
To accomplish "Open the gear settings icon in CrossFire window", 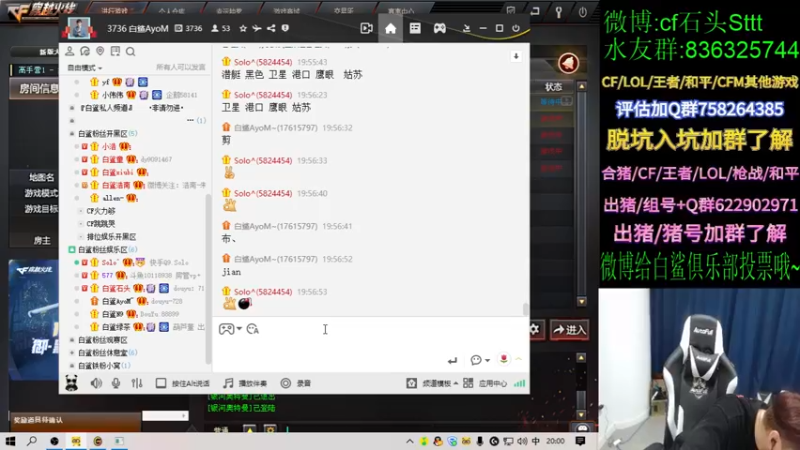I will point(534,330).
